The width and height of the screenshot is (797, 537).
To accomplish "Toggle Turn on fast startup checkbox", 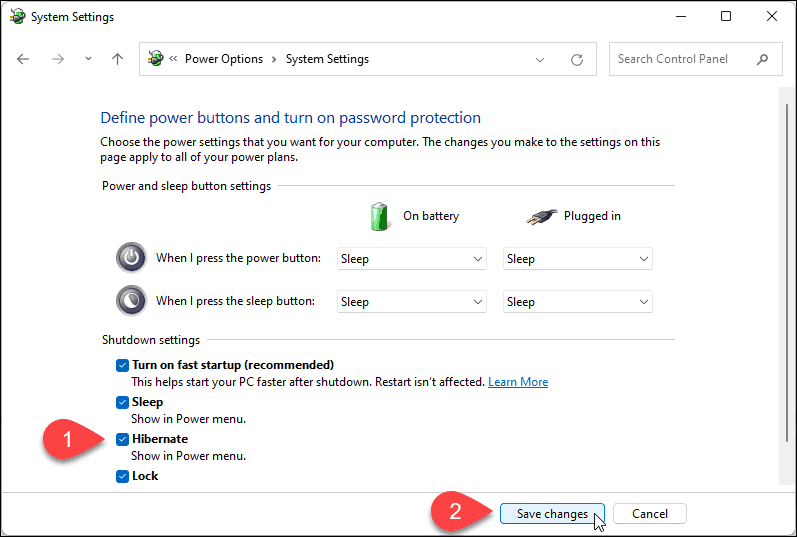I will [x=122, y=365].
